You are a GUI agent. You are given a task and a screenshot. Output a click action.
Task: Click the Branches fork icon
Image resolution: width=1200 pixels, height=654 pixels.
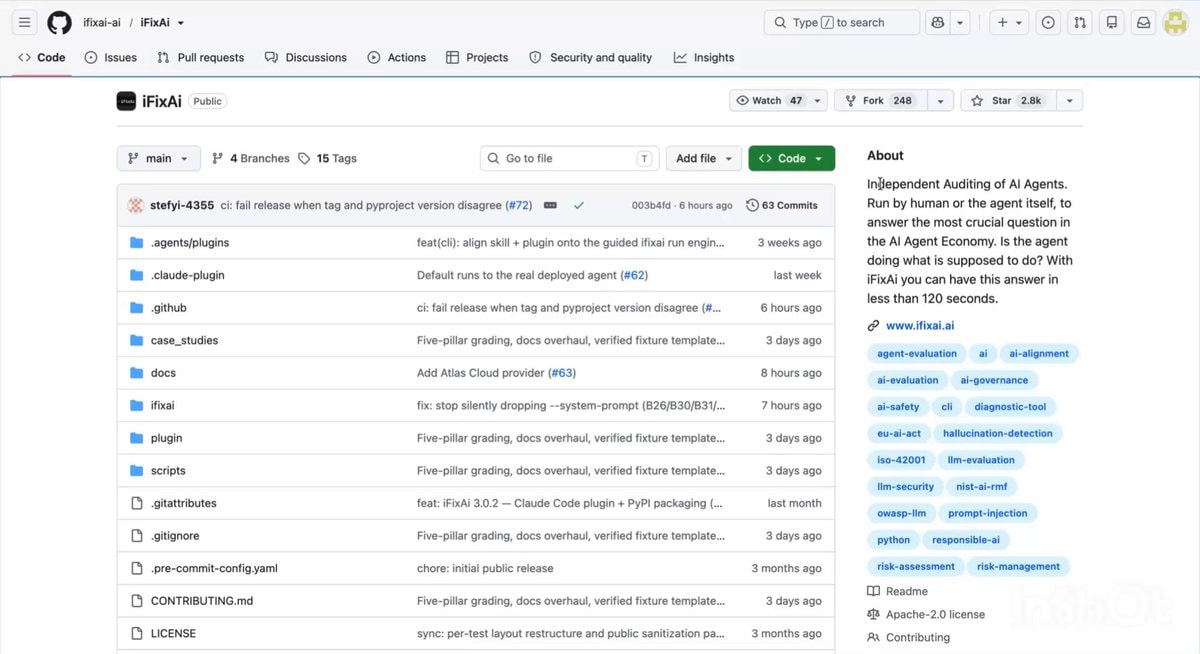point(217,158)
